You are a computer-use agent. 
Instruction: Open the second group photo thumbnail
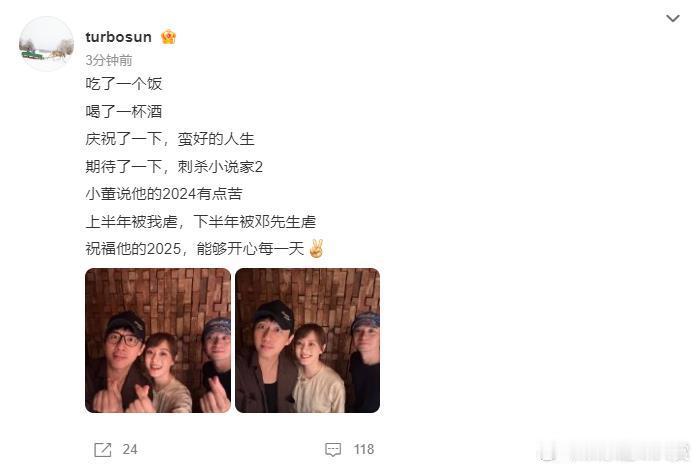(x=308, y=340)
